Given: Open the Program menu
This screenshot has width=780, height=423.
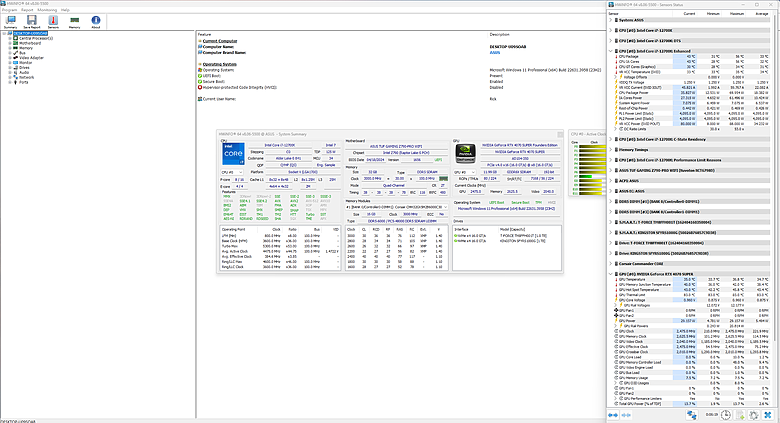Looking at the screenshot, I should click(x=10, y=11).
